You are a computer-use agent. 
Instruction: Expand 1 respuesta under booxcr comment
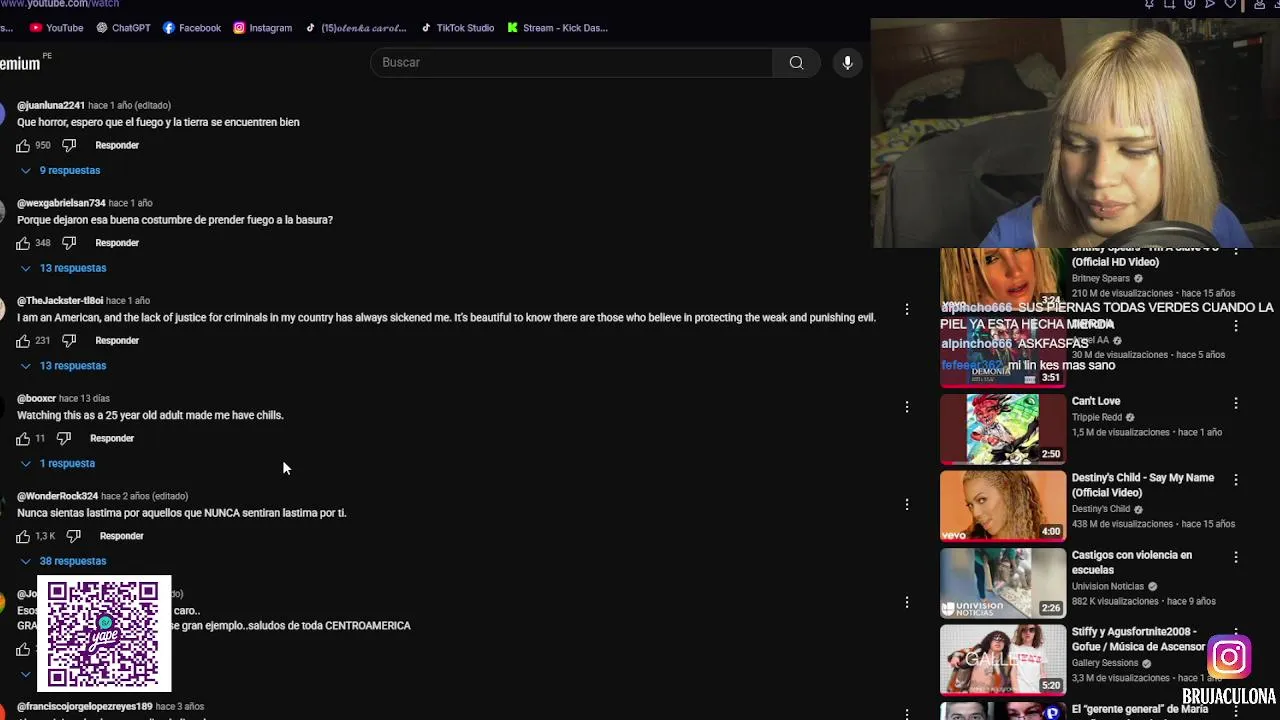coord(58,464)
